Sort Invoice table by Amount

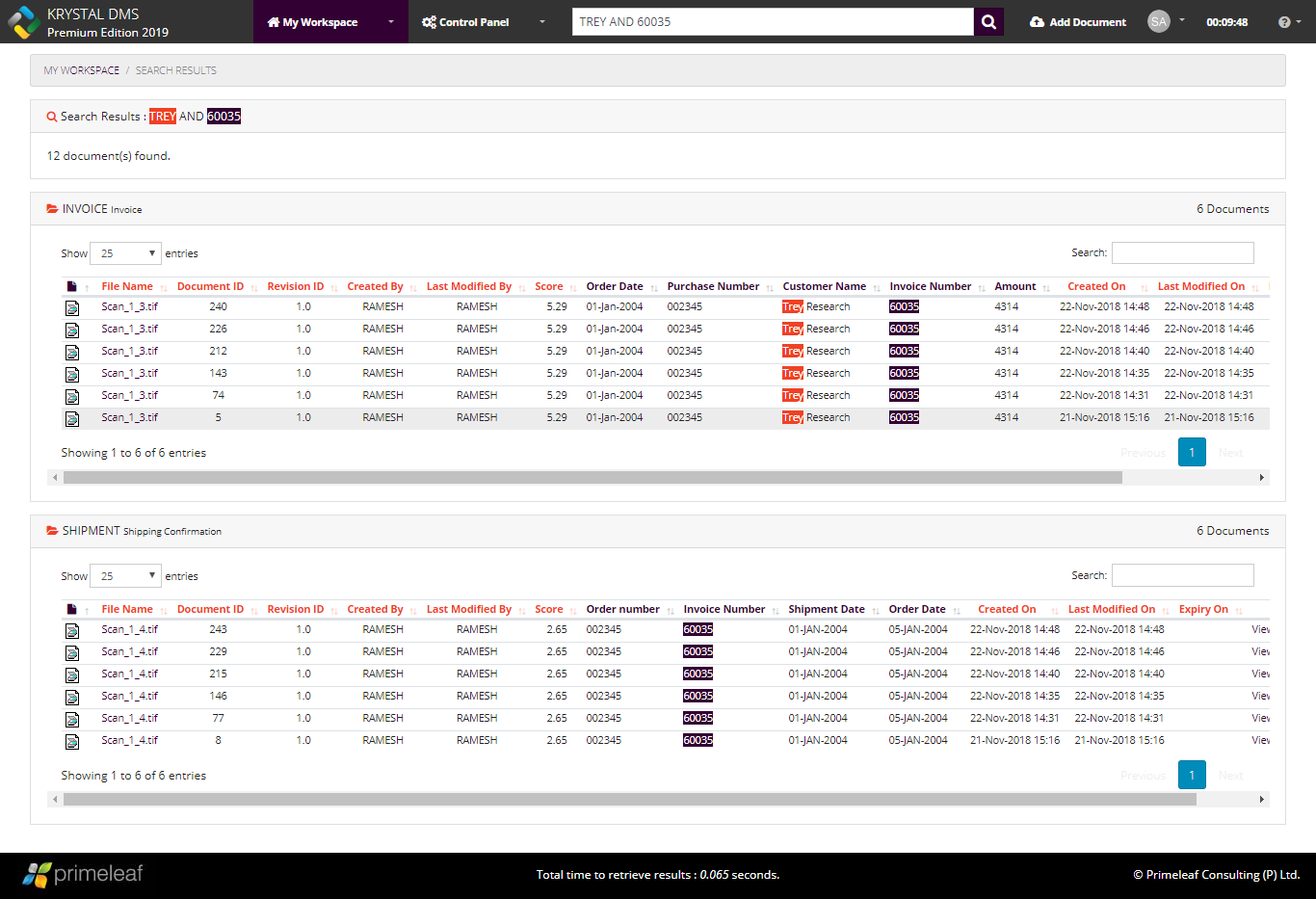click(x=1015, y=286)
